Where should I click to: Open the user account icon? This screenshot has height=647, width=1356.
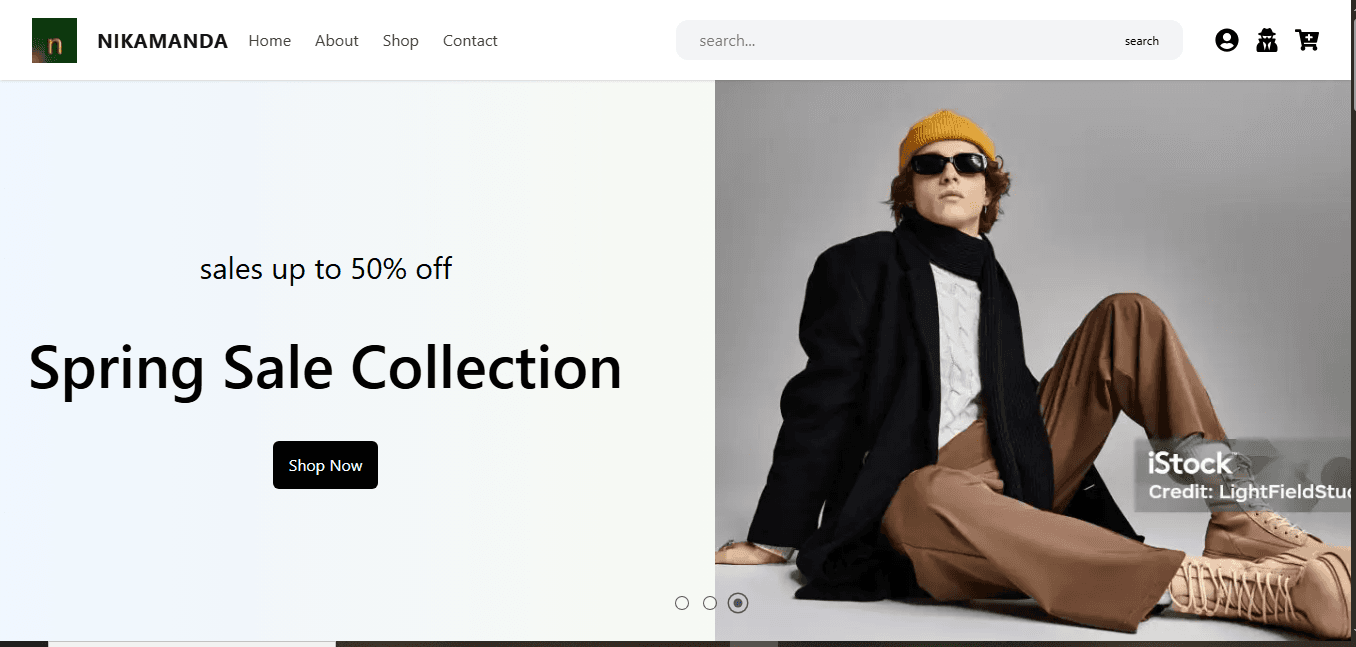coord(1227,40)
